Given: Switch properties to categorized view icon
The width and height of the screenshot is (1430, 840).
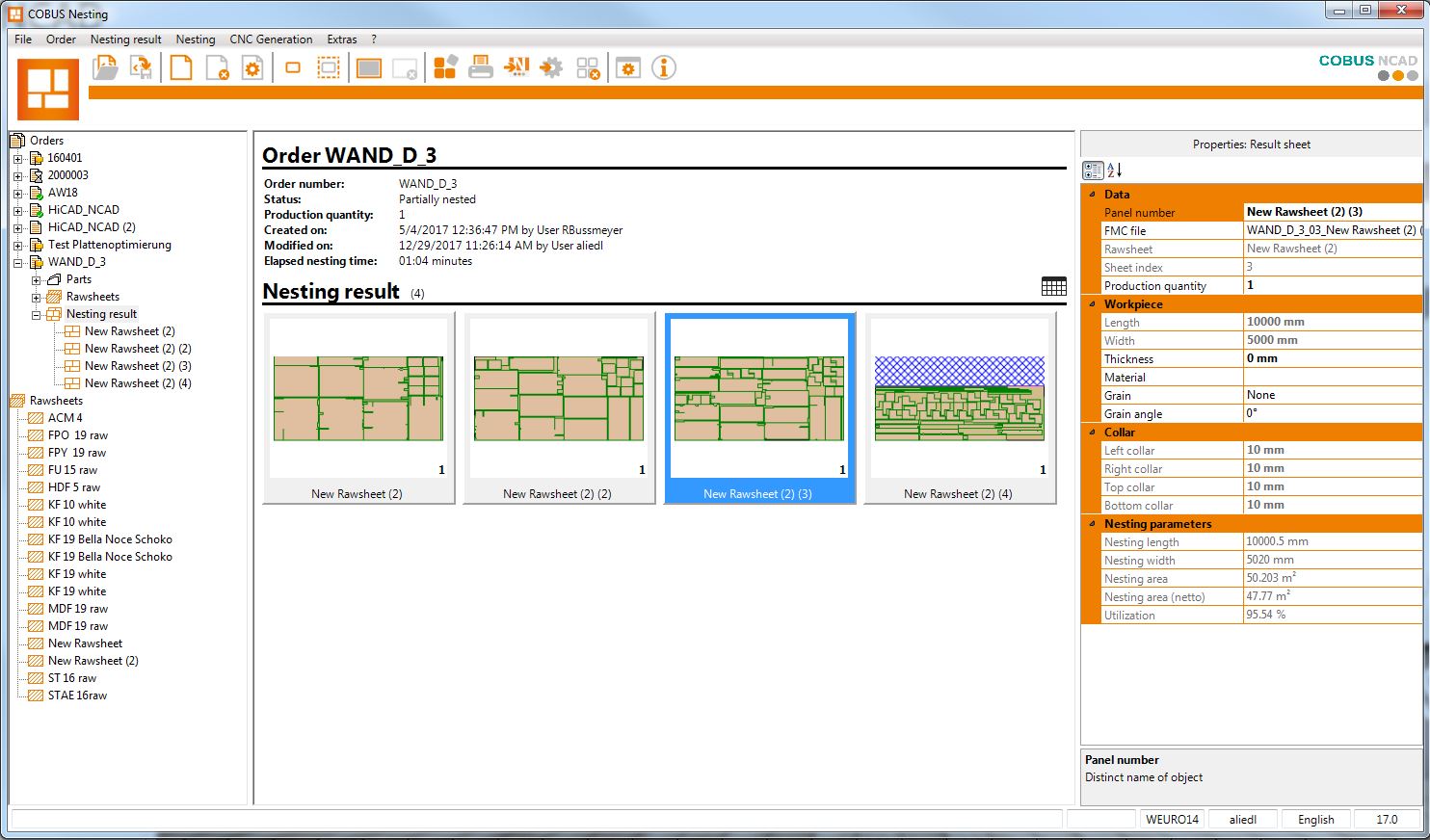Looking at the screenshot, I should tap(1093, 171).
